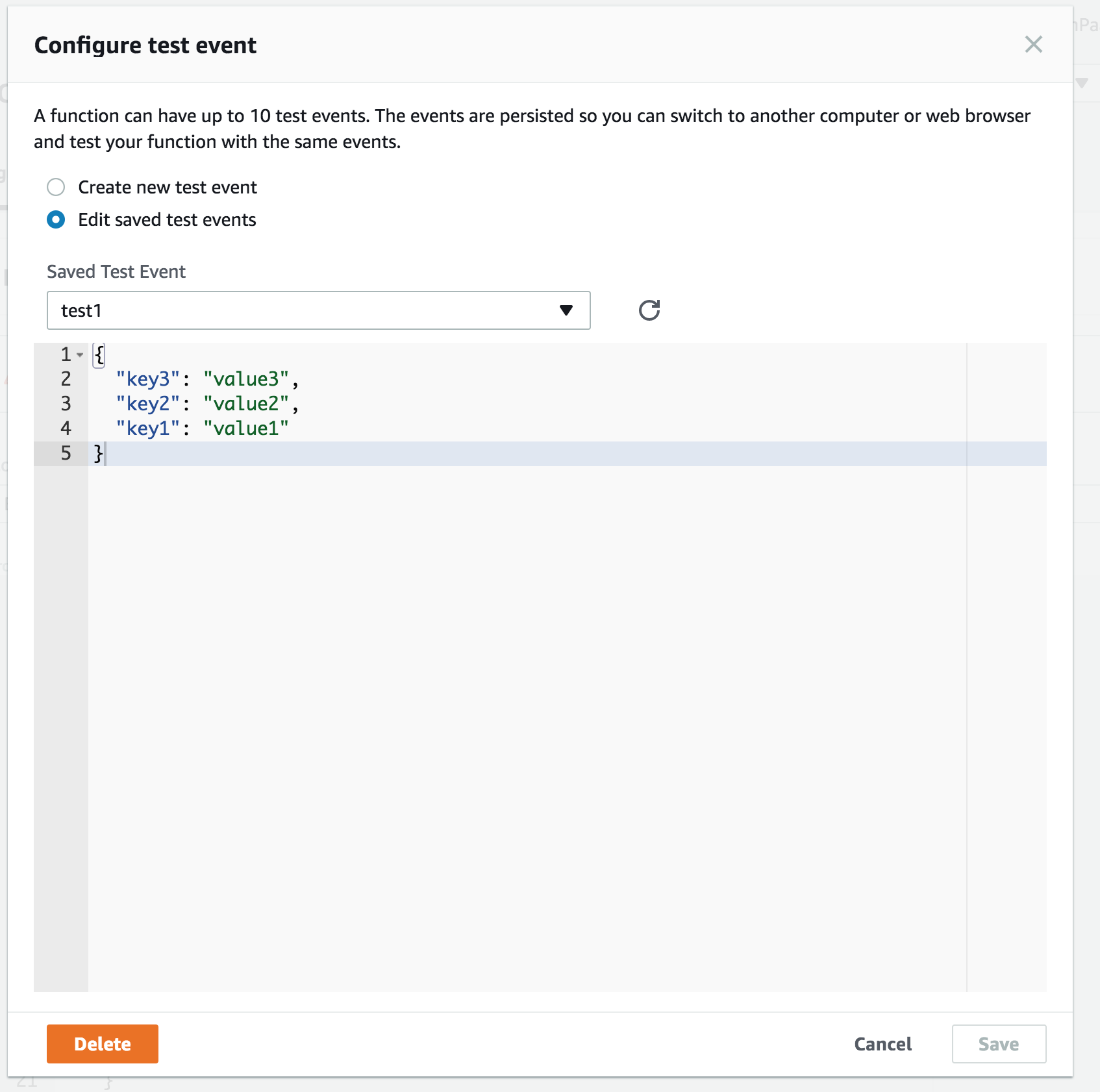Place cursor in the "key3" token
This screenshot has width=1100, height=1092.
click(147, 379)
